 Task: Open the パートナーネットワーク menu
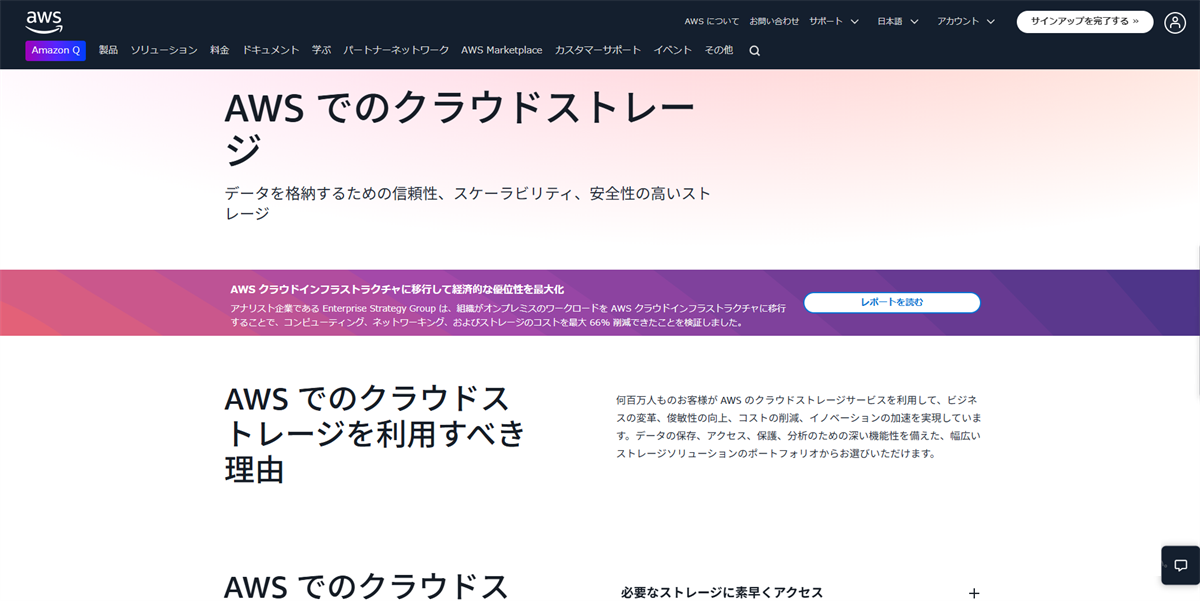(x=396, y=50)
